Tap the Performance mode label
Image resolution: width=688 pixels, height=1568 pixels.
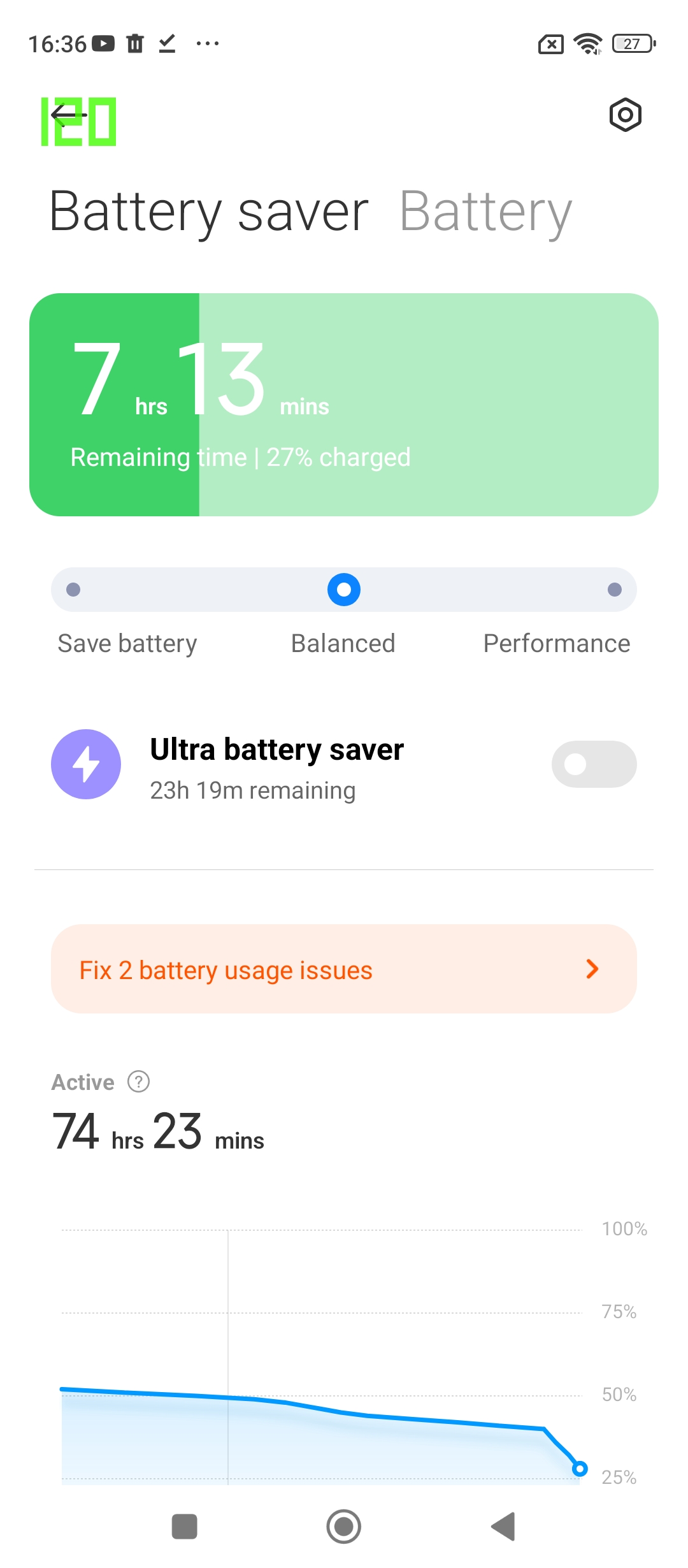[556, 644]
